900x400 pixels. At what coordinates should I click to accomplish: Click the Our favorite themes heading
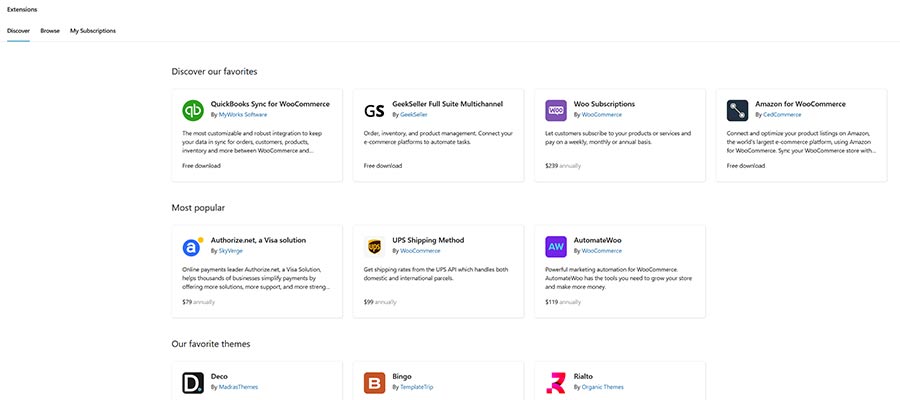tap(211, 344)
